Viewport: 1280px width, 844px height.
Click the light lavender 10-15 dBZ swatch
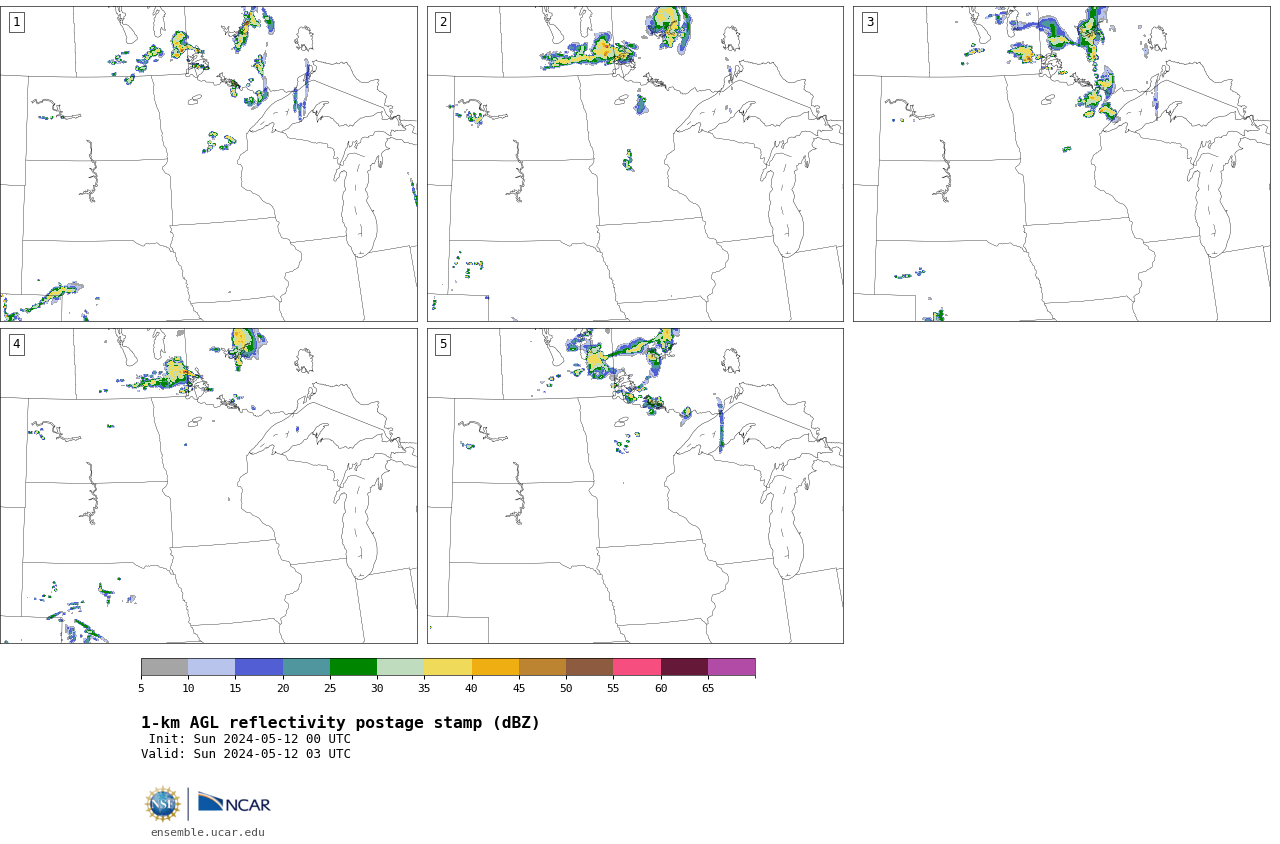(x=211, y=667)
